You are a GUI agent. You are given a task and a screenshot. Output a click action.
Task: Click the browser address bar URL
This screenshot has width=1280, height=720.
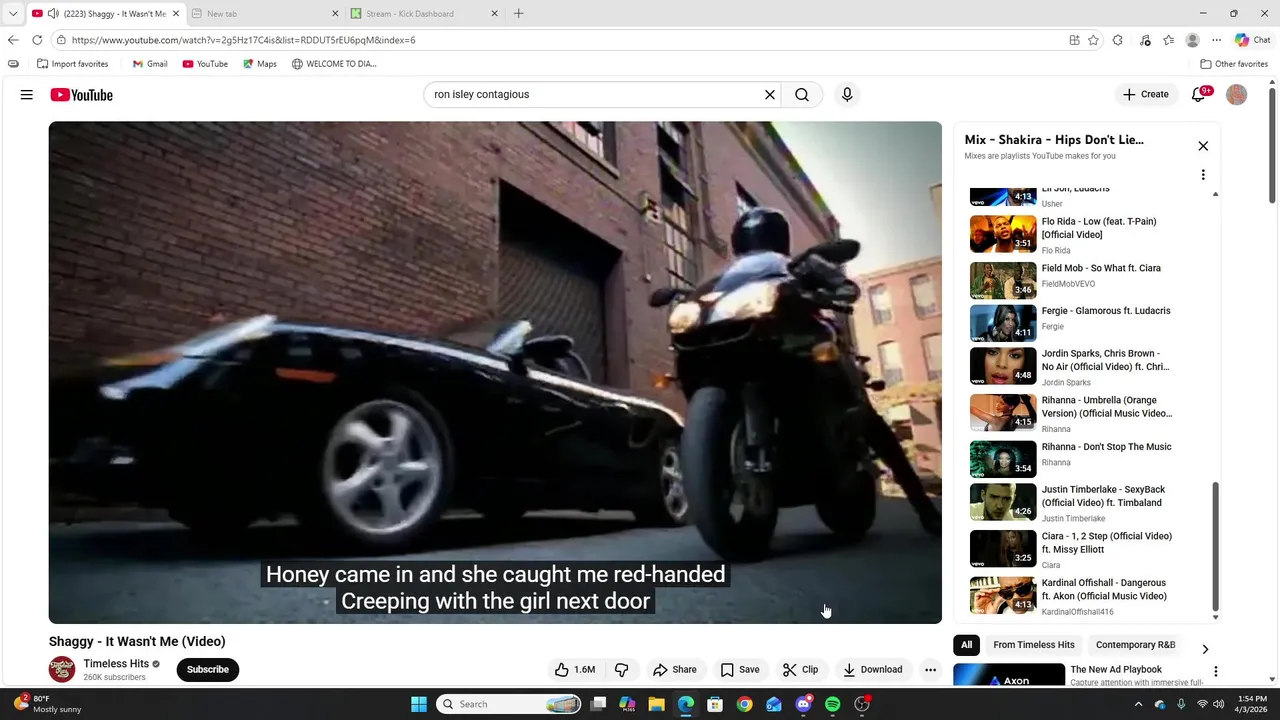click(x=243, y=40)
